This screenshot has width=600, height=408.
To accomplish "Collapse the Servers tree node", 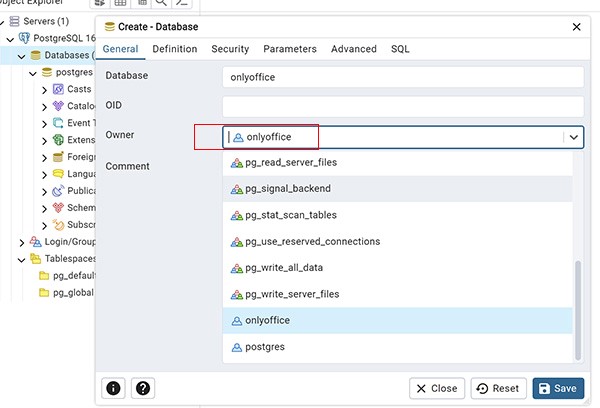I will pyautogui.click(x=2, y=23).
